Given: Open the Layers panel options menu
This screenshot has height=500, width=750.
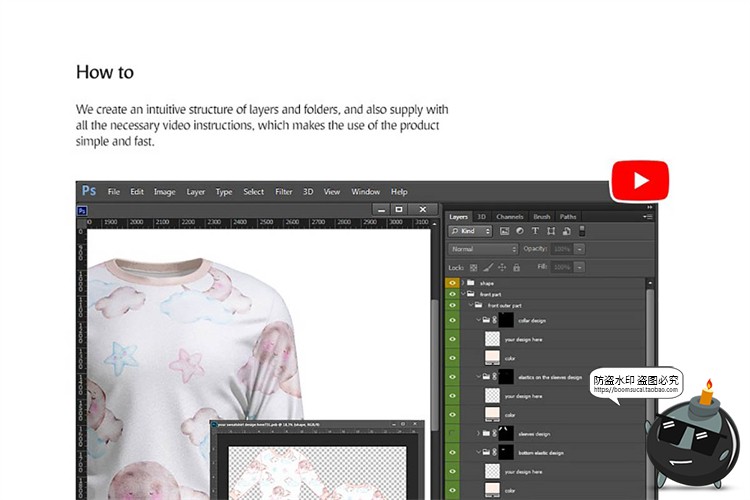Looking at the screenshot, I should click(x=648, y=216).
